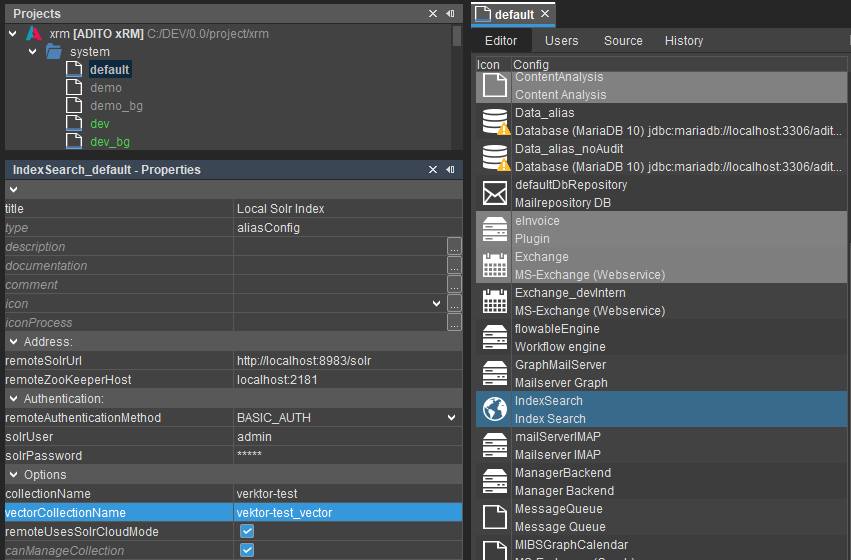The height and width of the screenshot is (560, 851).
Task: Click the ContentAnalysis document icon
Action: click(494, 86)
